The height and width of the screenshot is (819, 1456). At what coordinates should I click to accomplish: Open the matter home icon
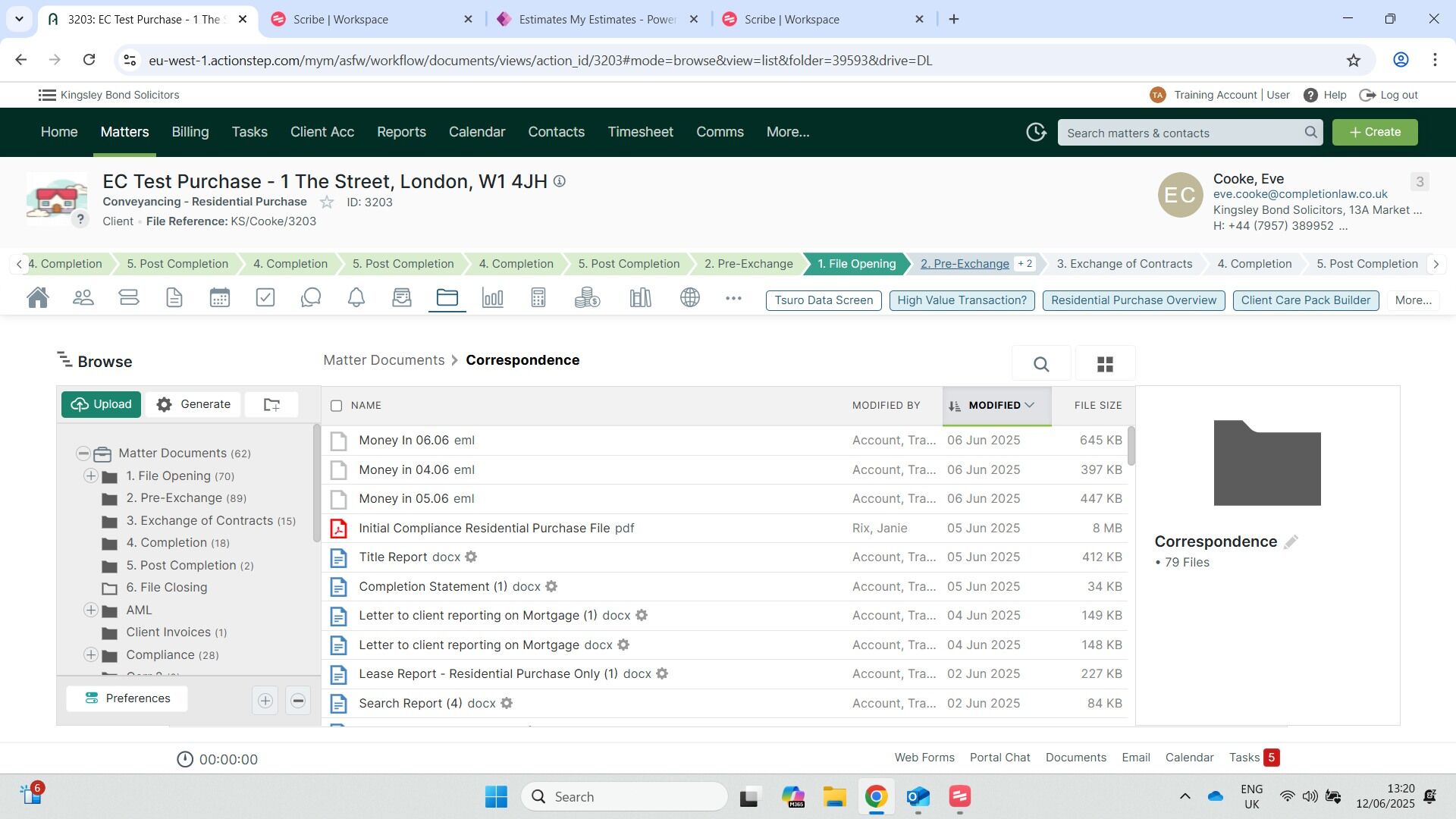38,298
